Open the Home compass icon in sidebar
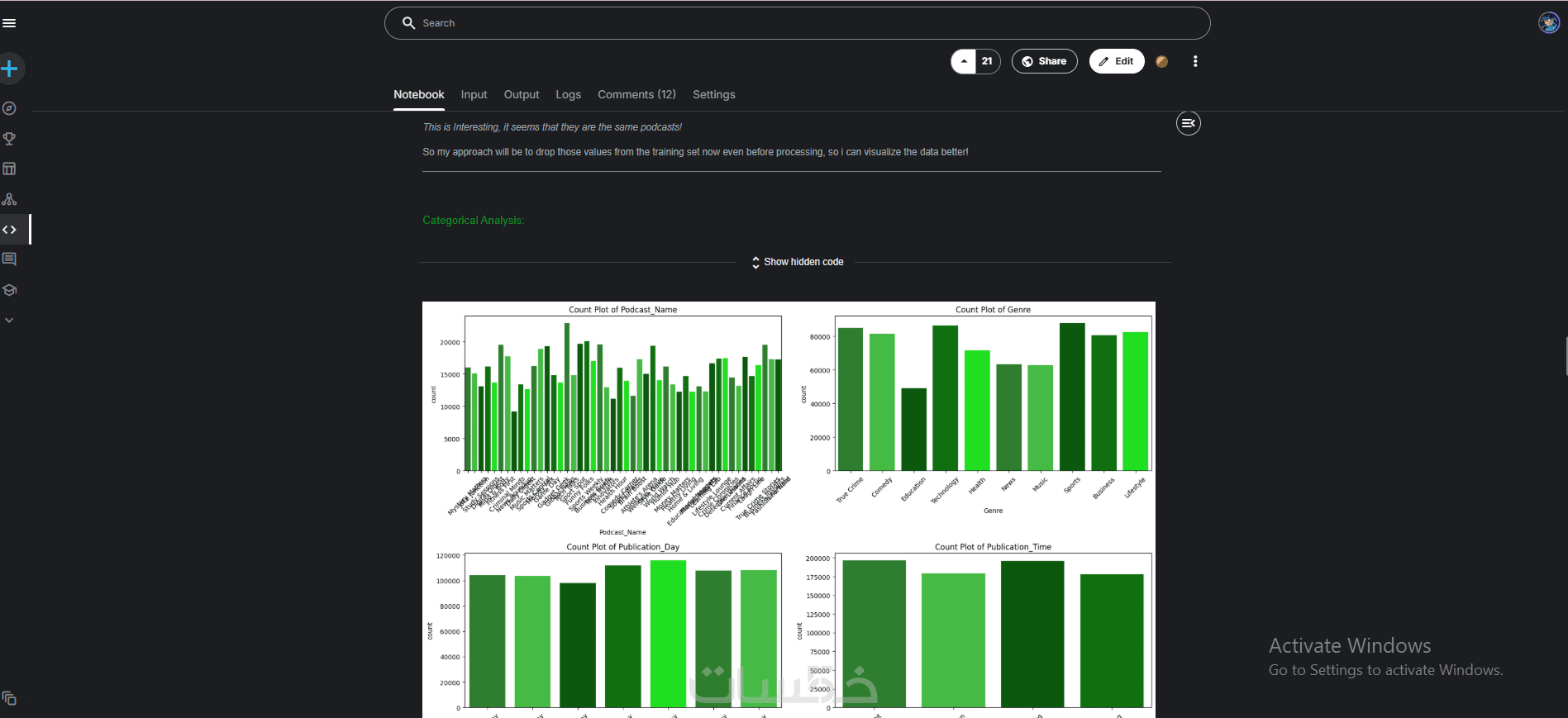1568x718 pixels. [9, 108]
